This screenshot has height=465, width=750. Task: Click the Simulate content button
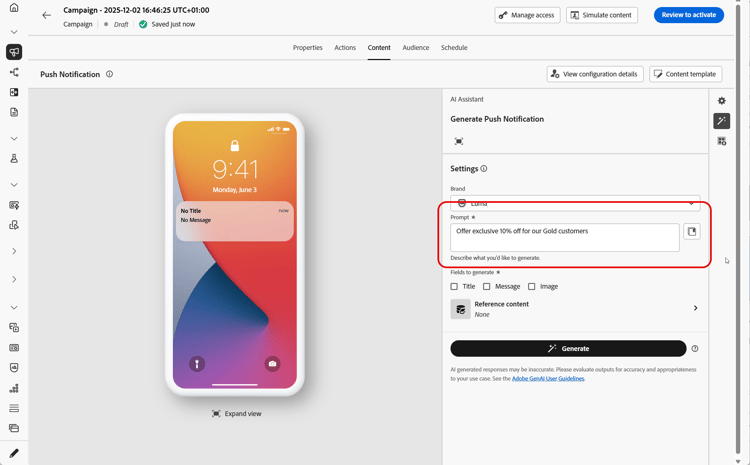click(x=602, y=15)
